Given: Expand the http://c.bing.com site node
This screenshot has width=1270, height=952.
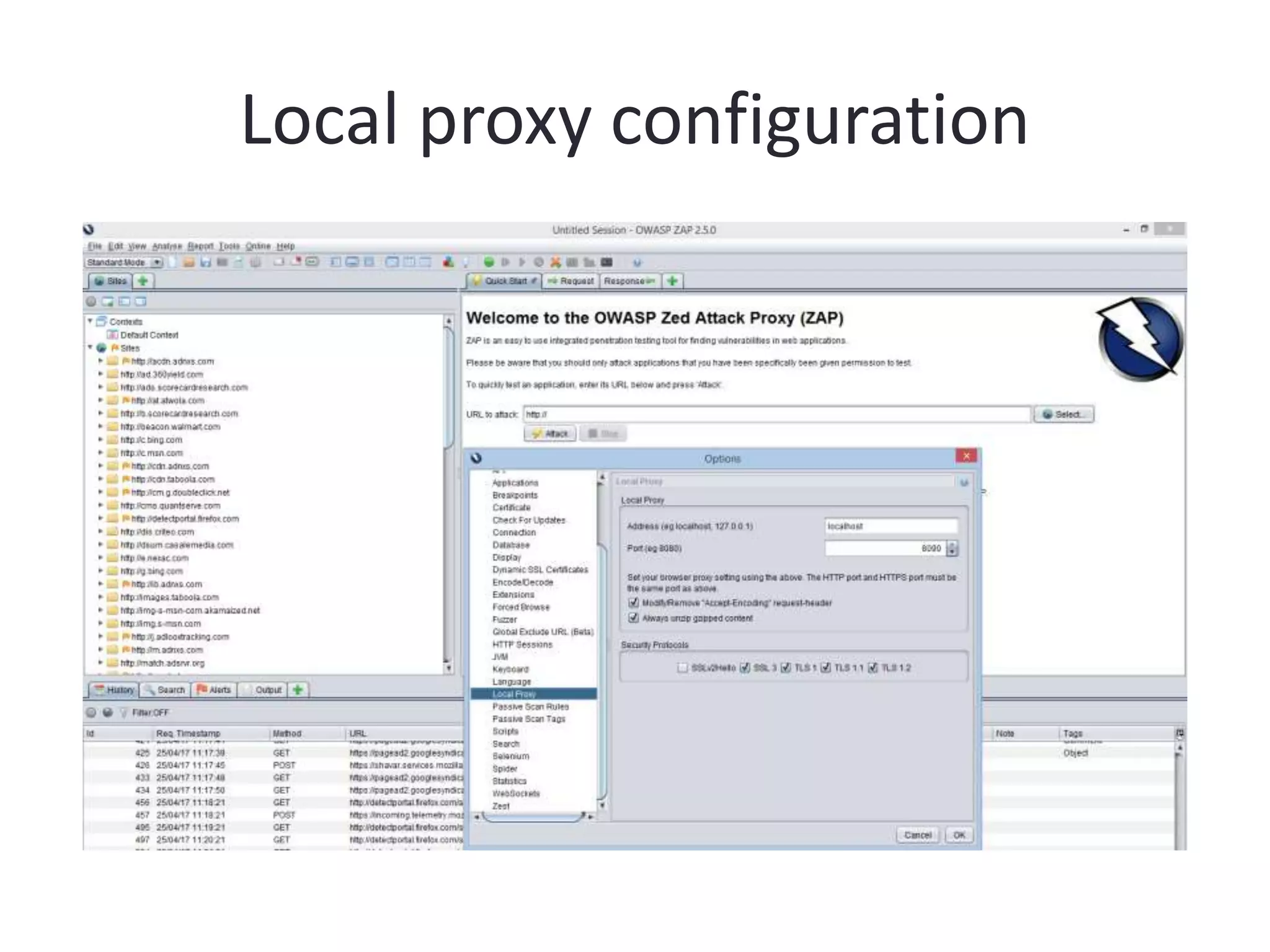Looking at the screenshot, I should [x=100, y=439].
